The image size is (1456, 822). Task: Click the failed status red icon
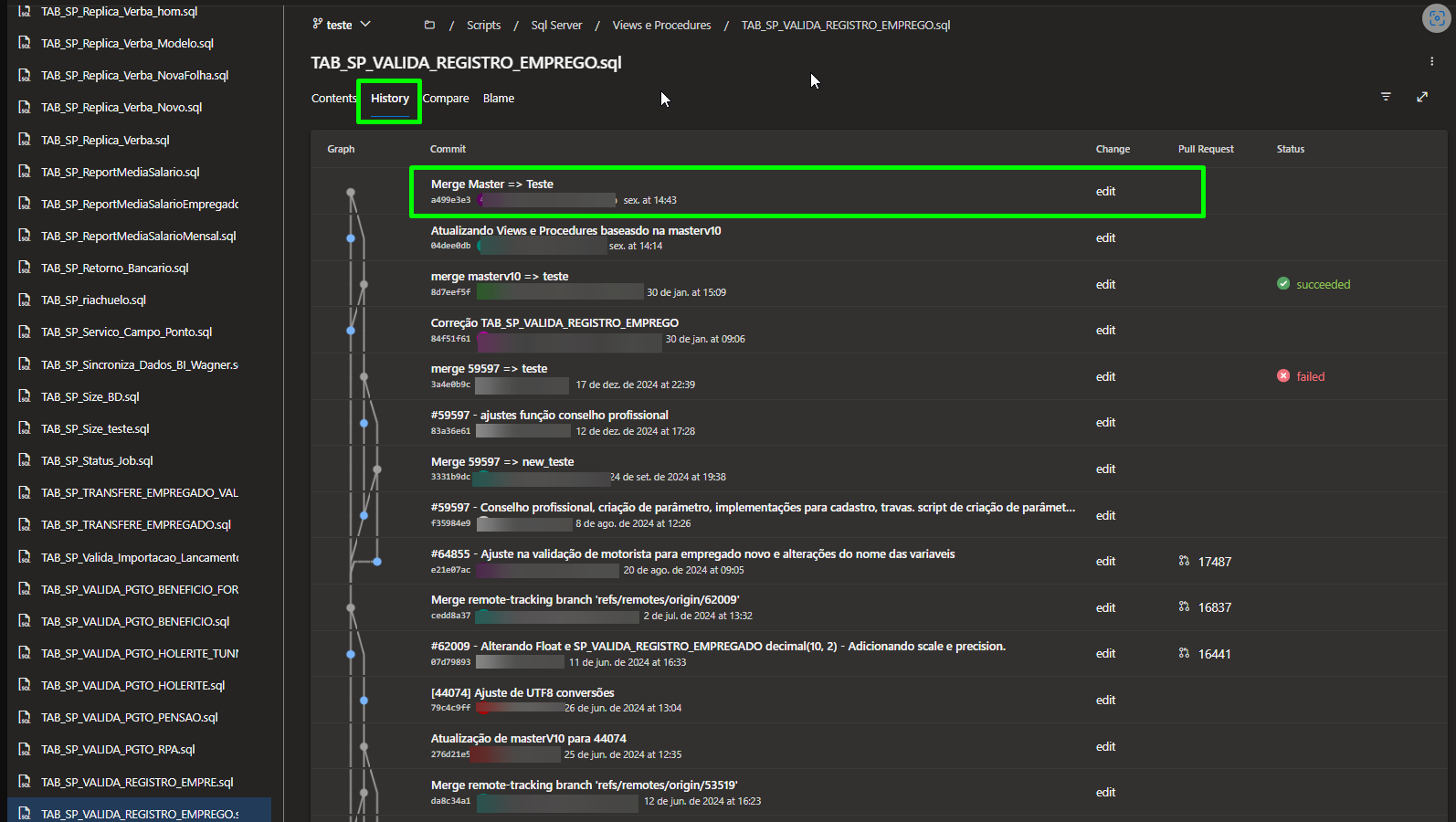[1283, 375]
